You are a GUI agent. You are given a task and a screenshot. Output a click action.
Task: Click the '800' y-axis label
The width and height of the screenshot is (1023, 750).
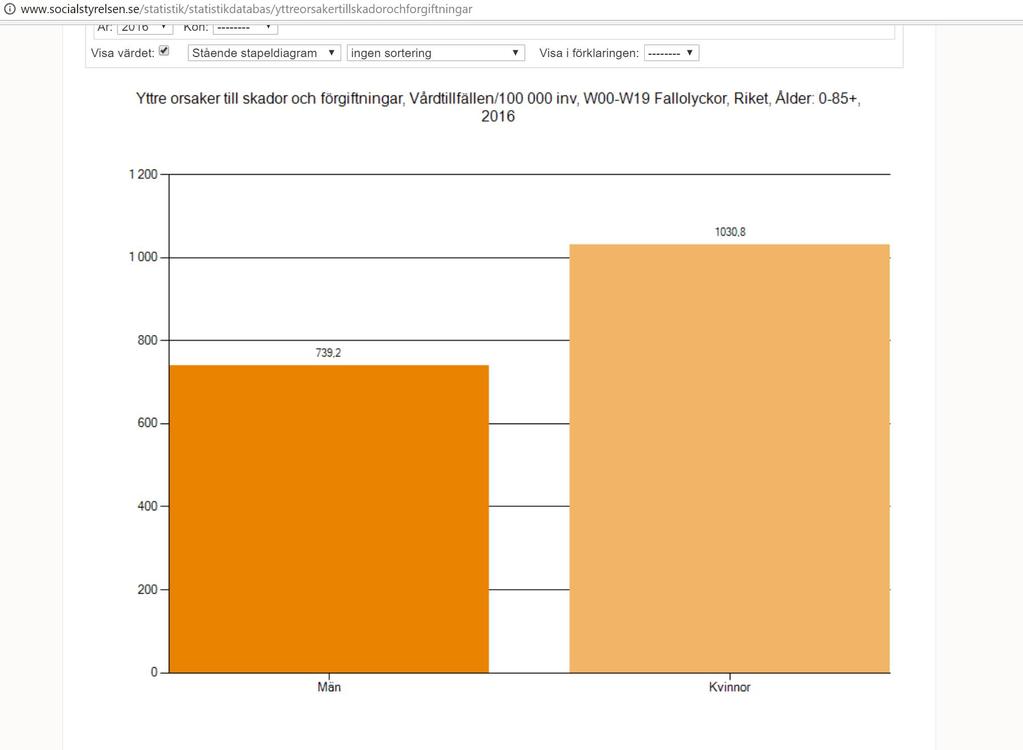147,340
